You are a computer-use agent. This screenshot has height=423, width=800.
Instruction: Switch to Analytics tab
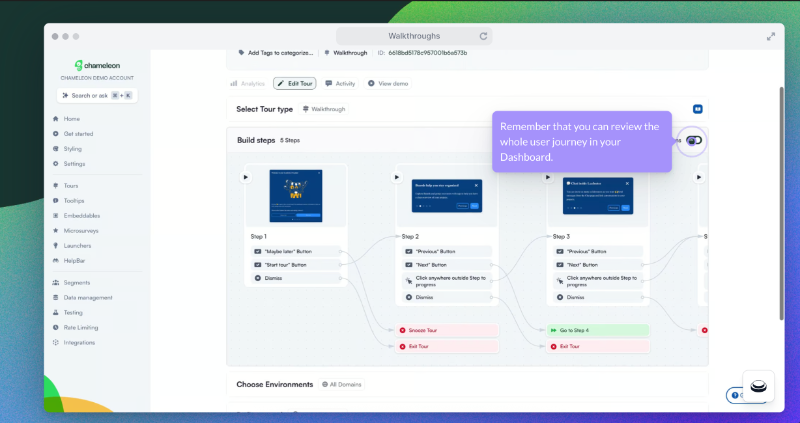click(x=248, y=84)
